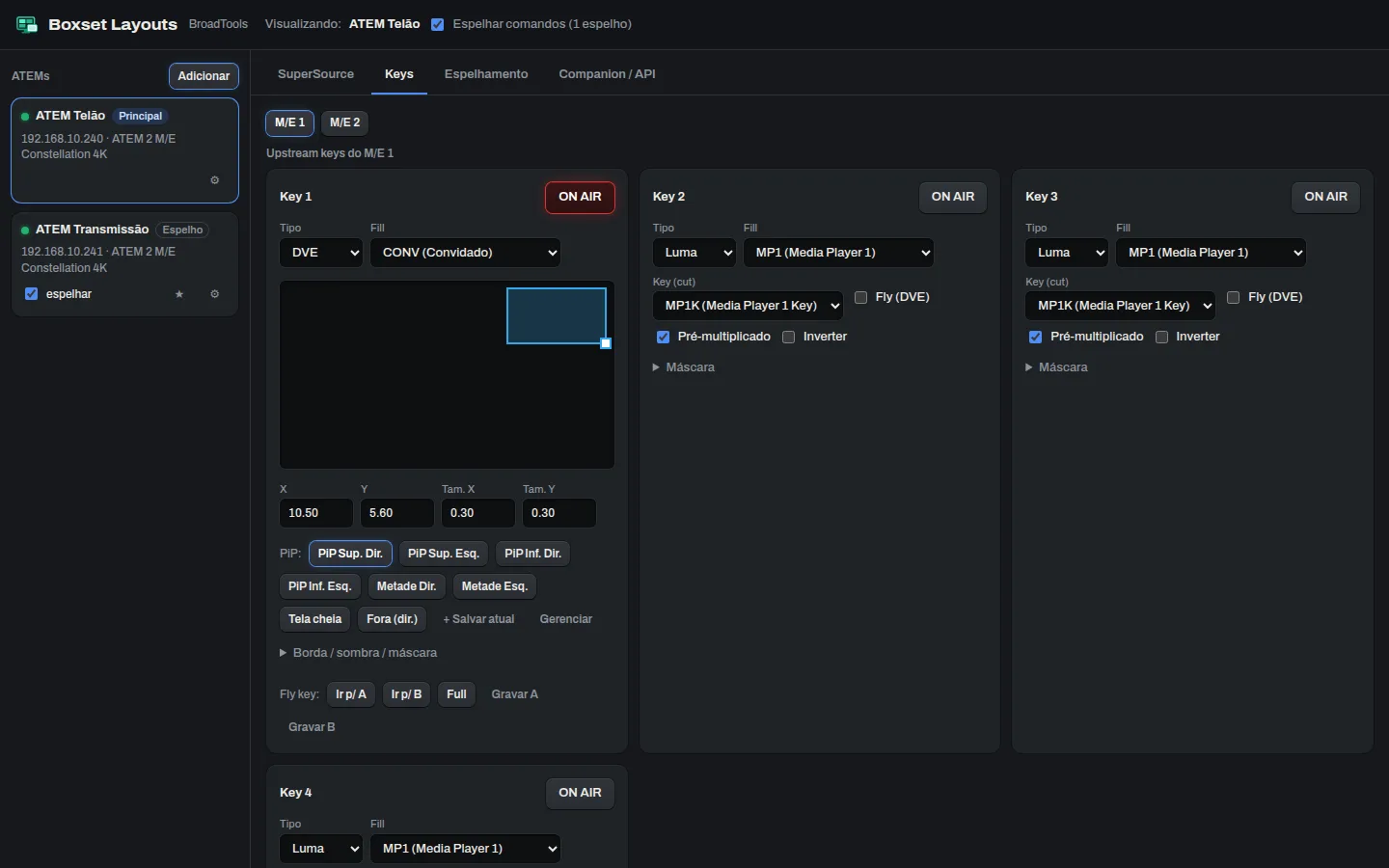Image resolution: width=1389 pixels, height=868 pixels.
Task: Expand Borda / sombra / máscara section
Action: point(359,653)
